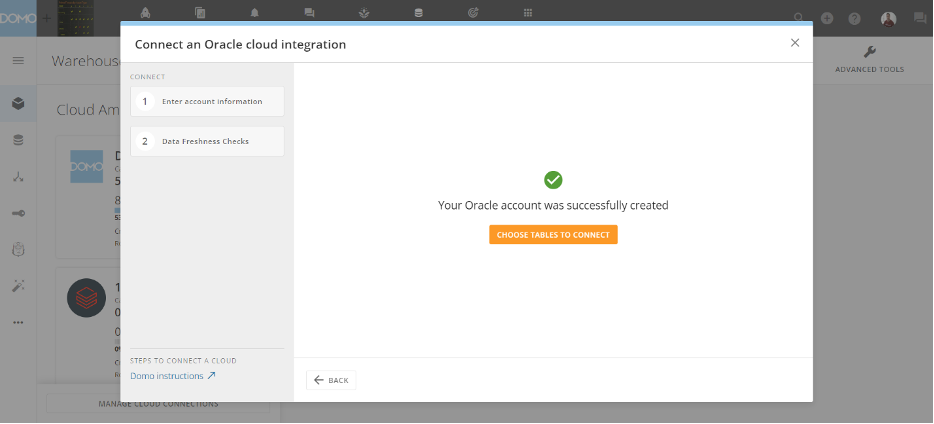Click the 'Steps to connect a cloud' label
Screen dimensions: 934x424
tap(183, 361)
